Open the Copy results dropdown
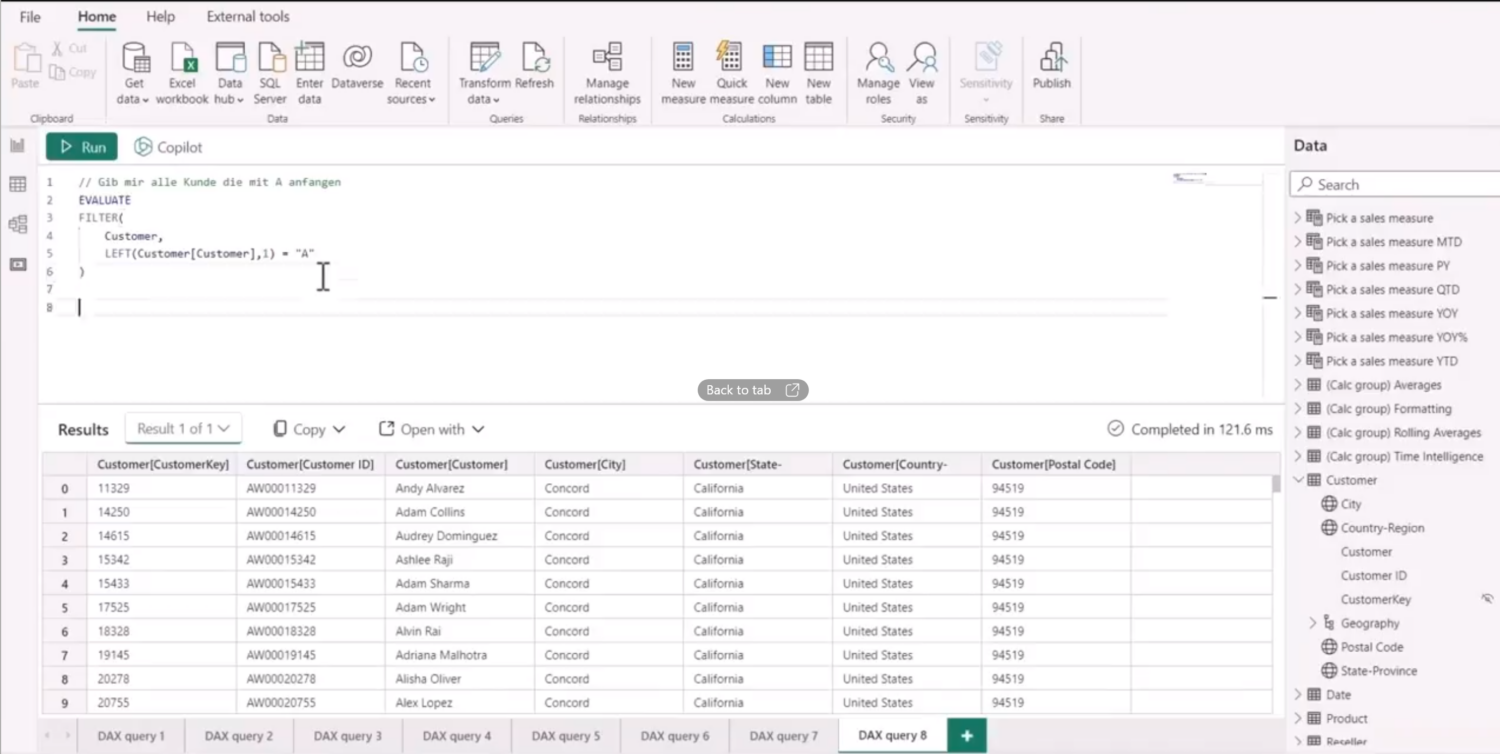The height and width of the screenshot is (754, 1500). click(308, 428)
